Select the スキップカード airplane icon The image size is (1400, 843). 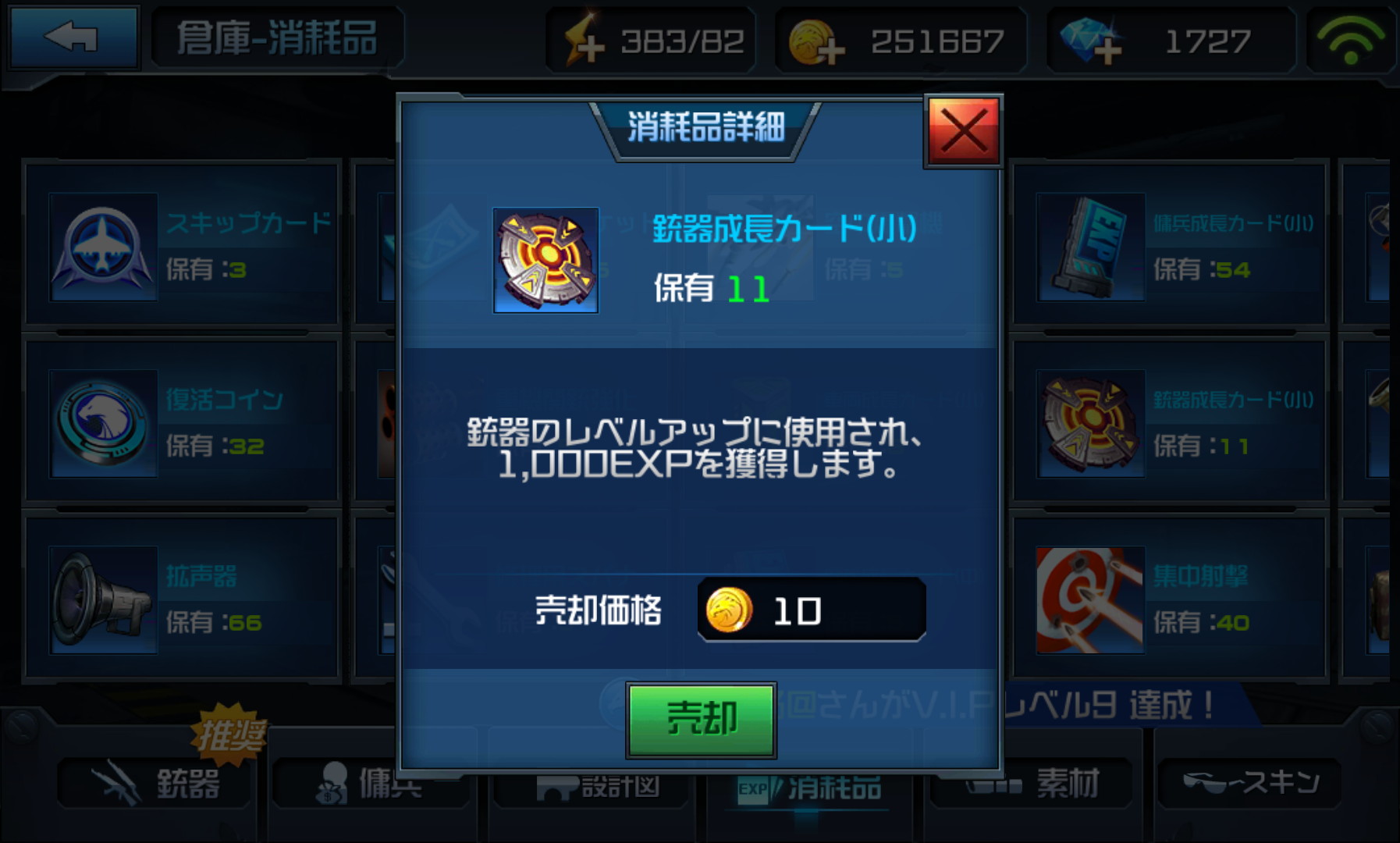click(x=103, y=247)
